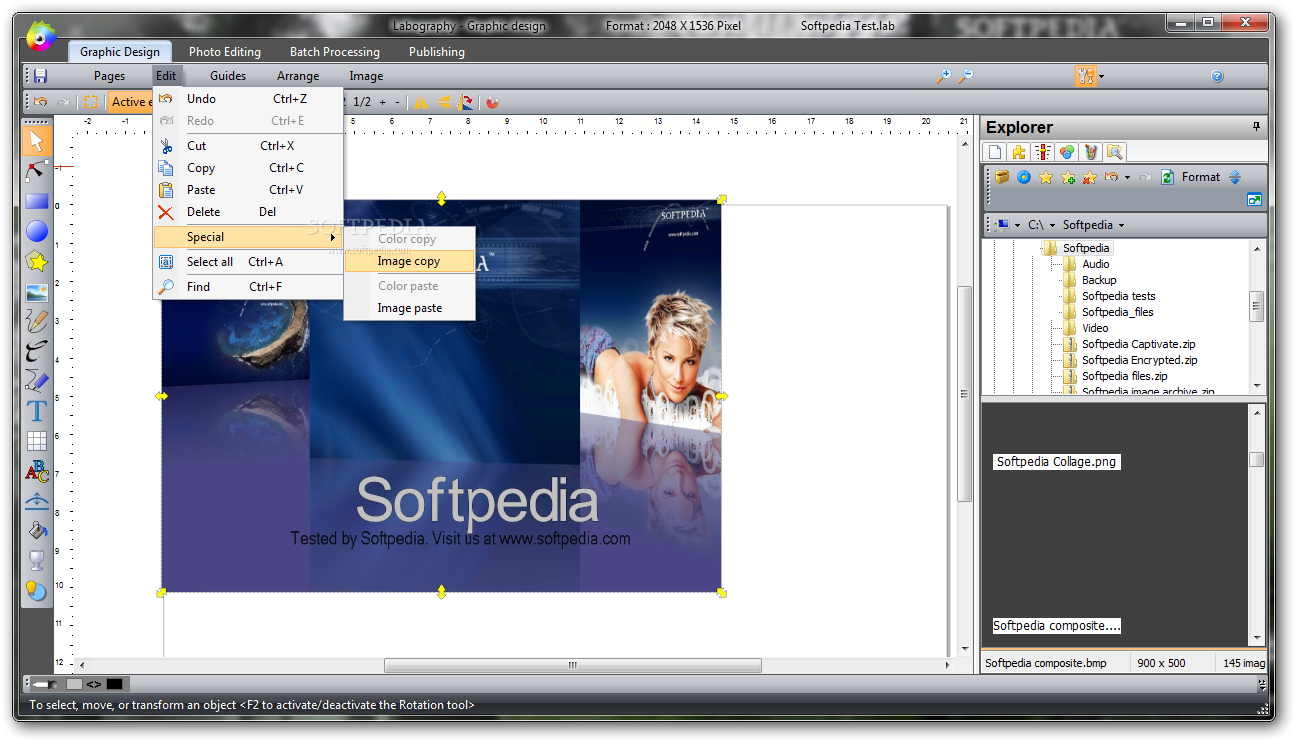Screen dimensions: 1296x742
Task: Choose Image paste in Special submenu
Action: tap(409, 308)
